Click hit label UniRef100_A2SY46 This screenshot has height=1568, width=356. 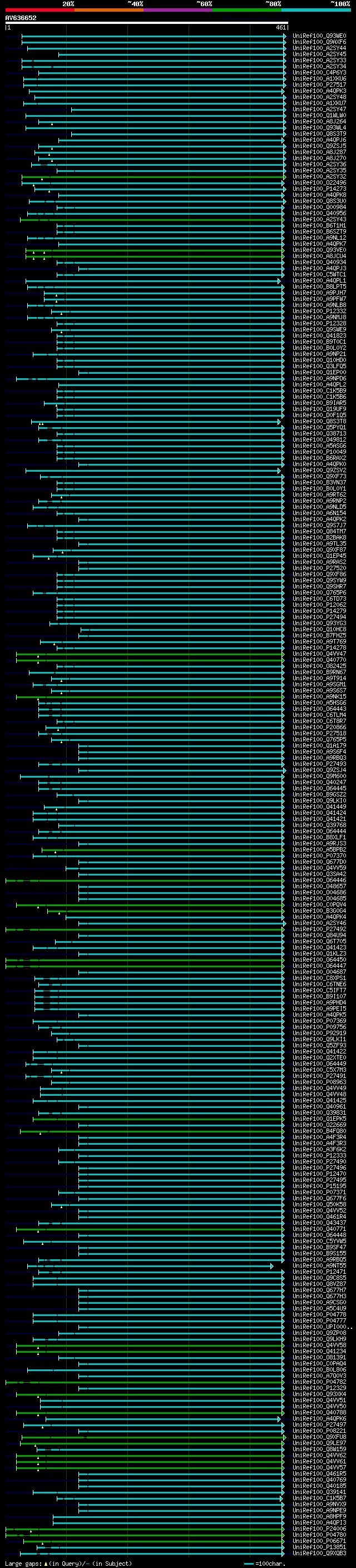[319, 923]
